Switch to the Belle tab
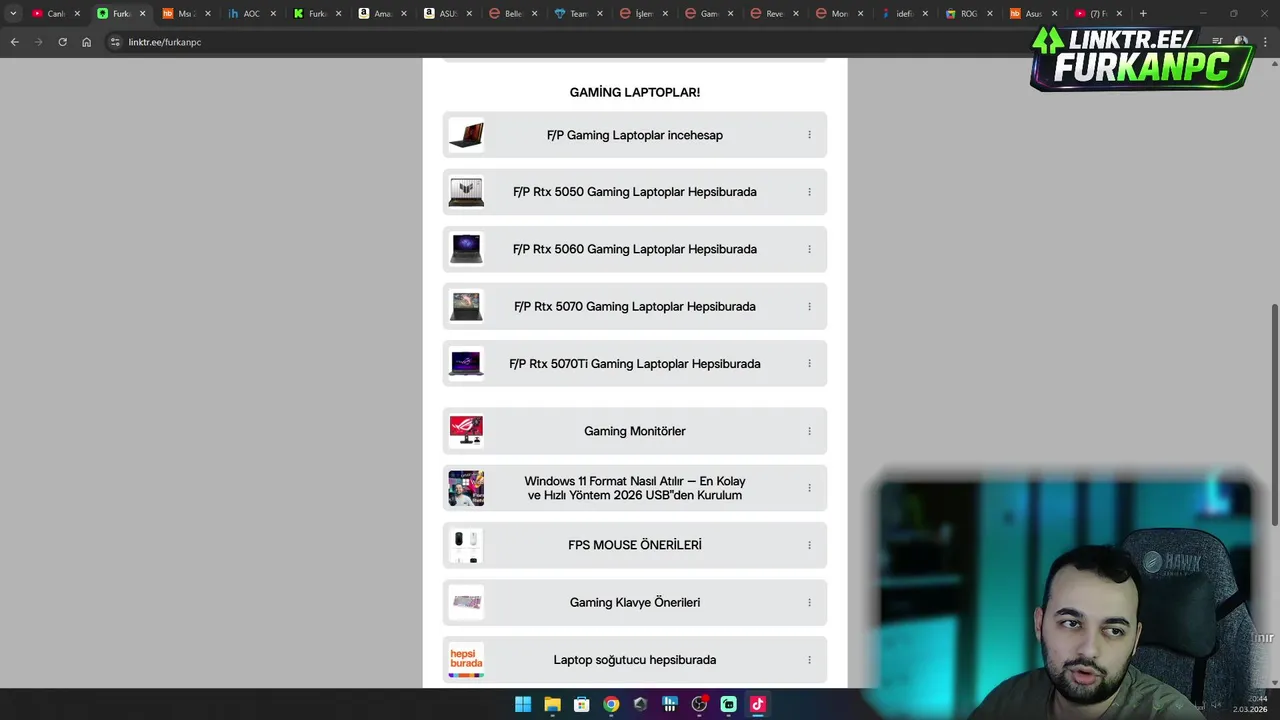 pyautogui.click(x=513, y=14)
